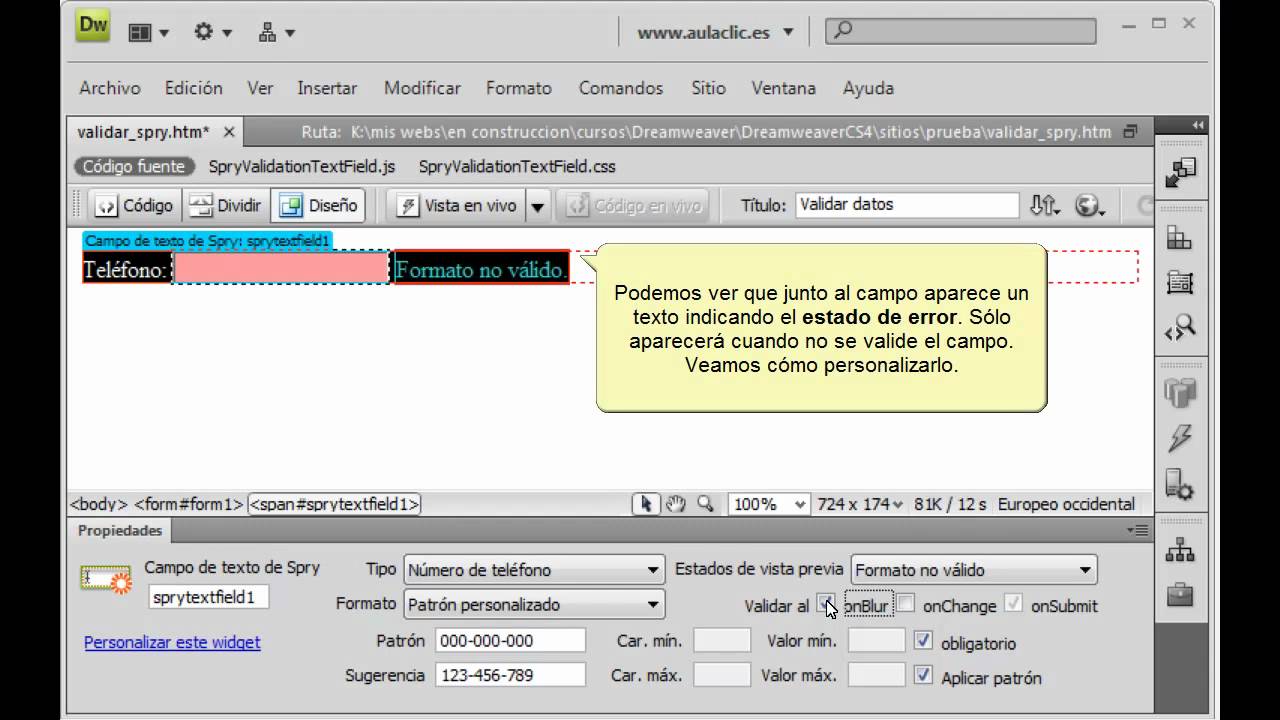Open the Bindings lightning panel icon
Screen dimensions: 1280x720
click(x=1180, y=438)
